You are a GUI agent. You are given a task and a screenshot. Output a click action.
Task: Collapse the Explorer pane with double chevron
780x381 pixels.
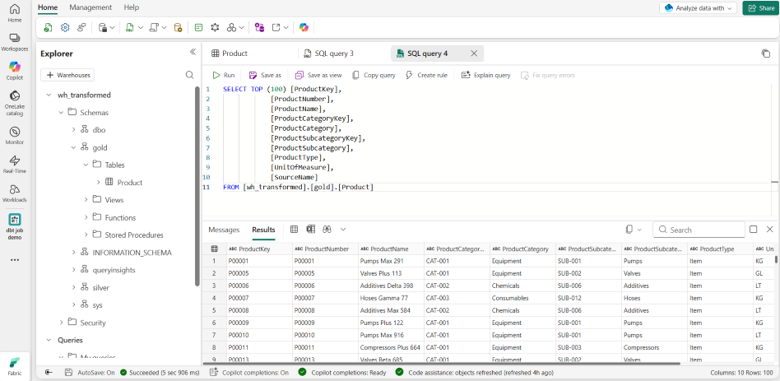[193, 52]
